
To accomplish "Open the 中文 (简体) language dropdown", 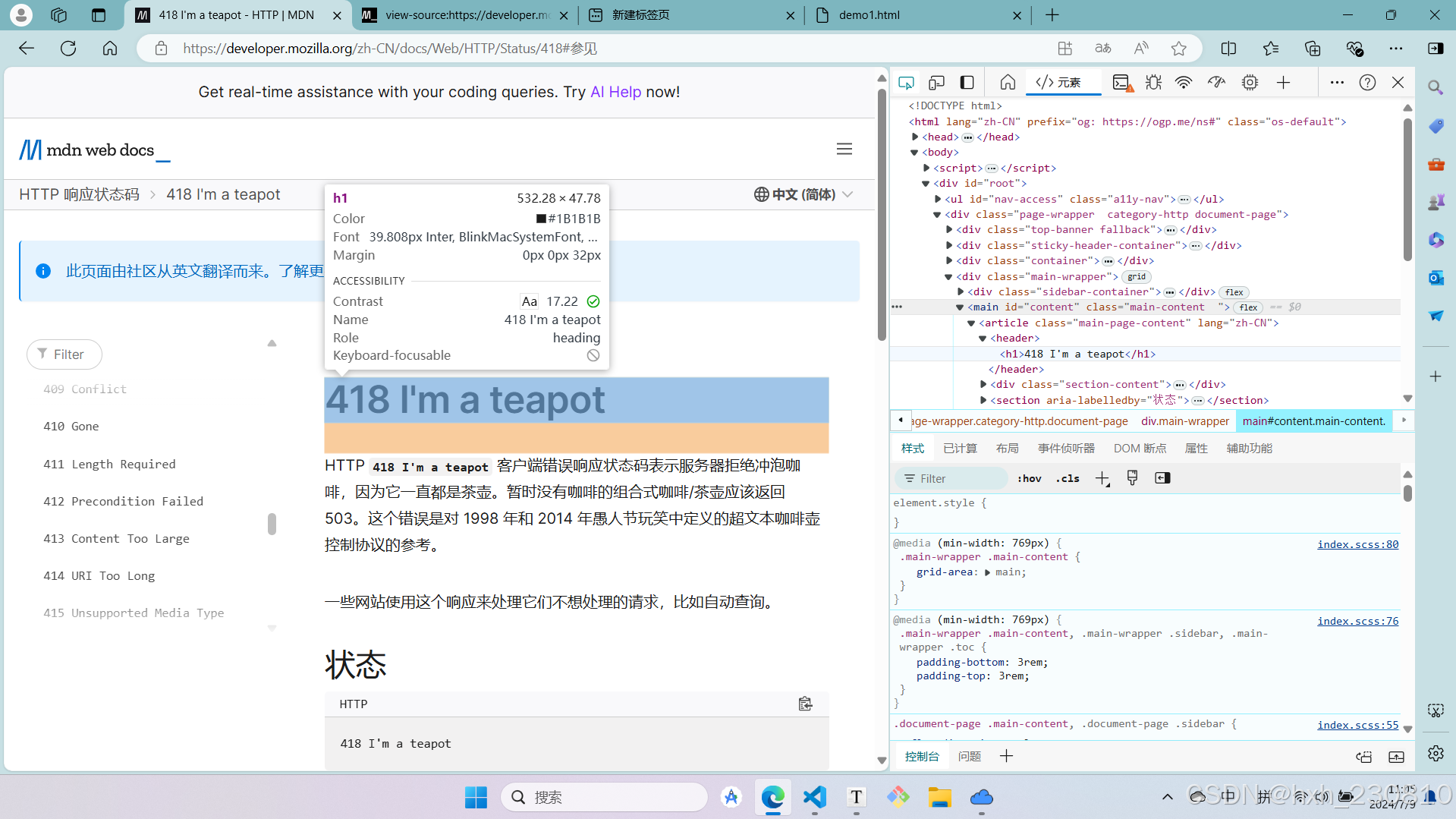I will (x=803, y=195).
